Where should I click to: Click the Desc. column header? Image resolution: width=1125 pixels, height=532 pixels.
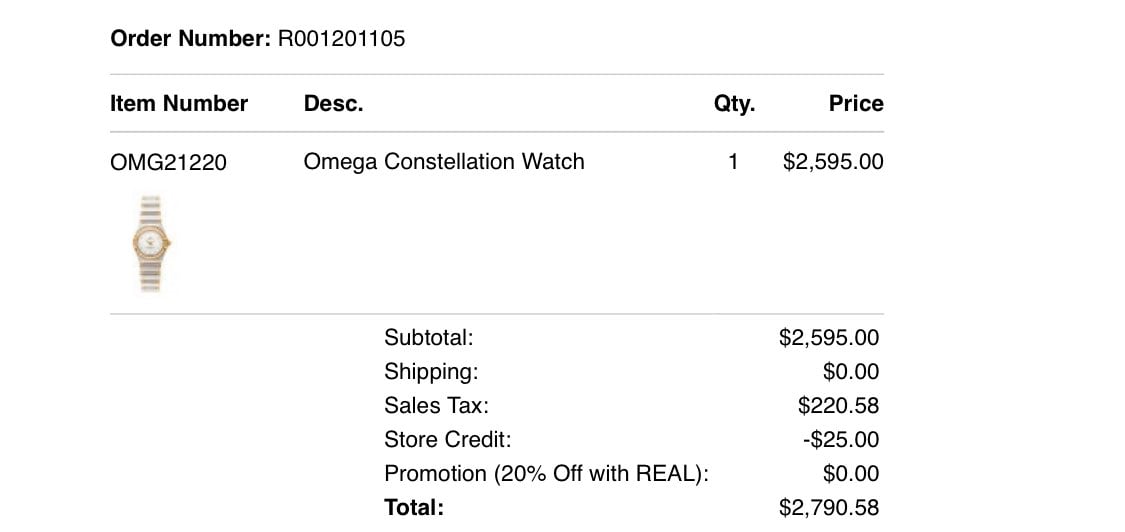(x=334, y=103)
